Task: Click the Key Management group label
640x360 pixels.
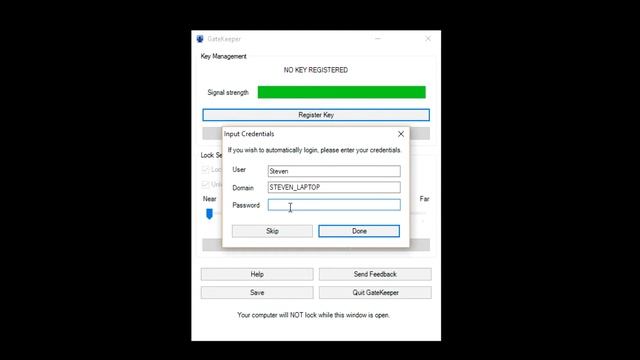Action: 224,56
